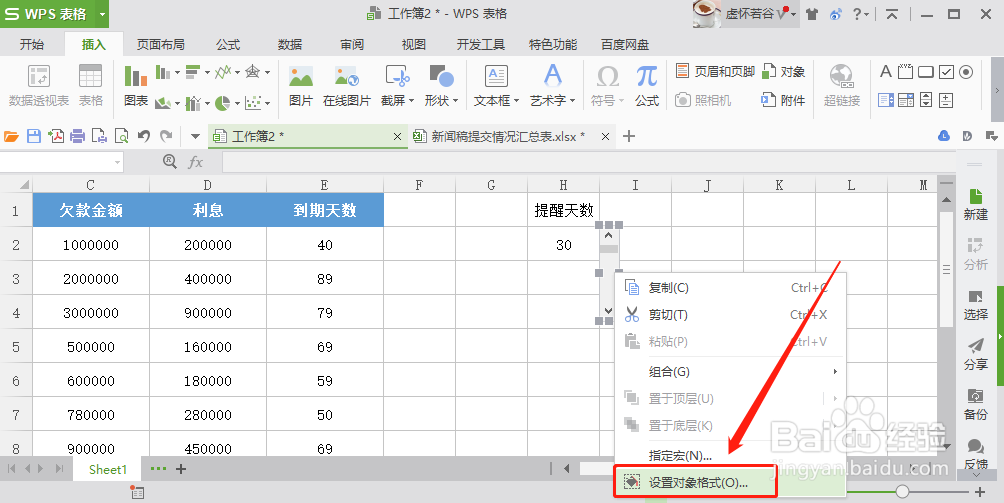Insert a button form control

click(925, 72)
